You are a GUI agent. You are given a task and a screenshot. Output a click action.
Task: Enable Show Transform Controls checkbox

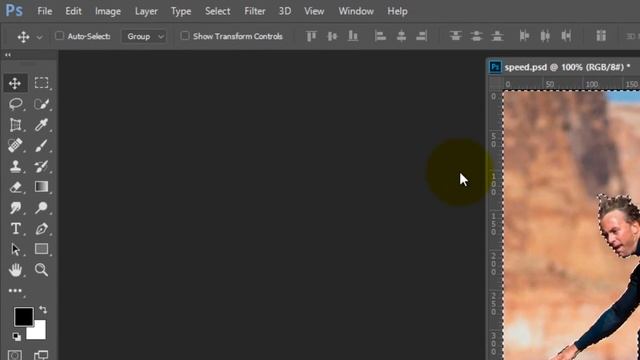tap(185, 36)
